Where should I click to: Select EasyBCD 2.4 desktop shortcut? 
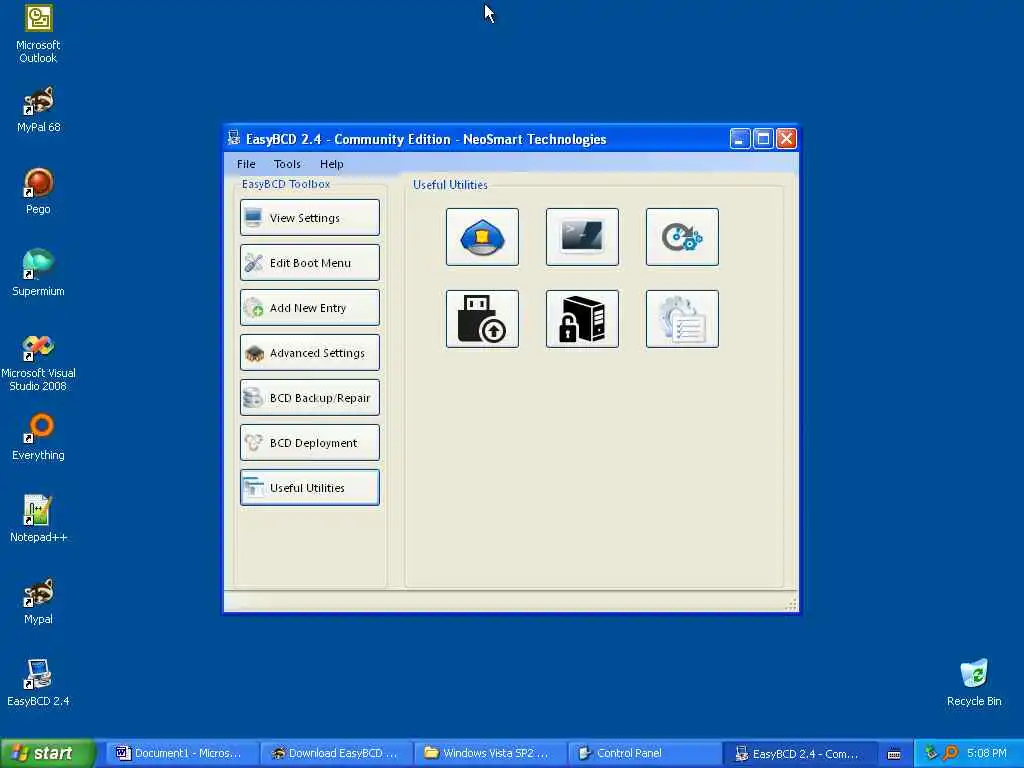[x=38, y=683]
